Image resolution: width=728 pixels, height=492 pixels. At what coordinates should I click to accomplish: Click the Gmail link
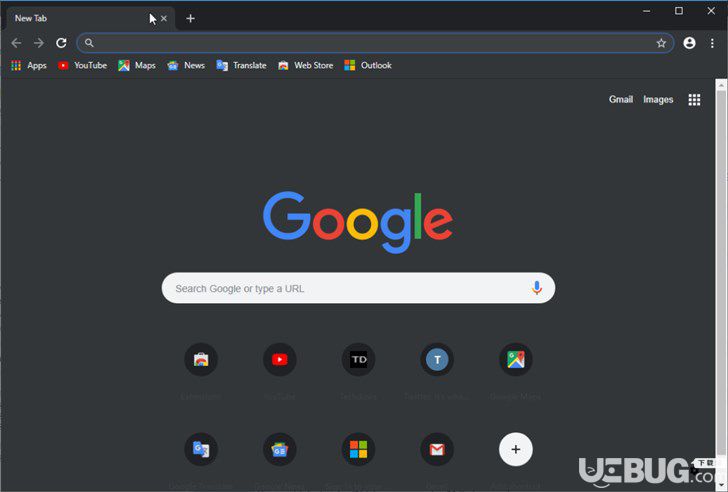point(621,99)
